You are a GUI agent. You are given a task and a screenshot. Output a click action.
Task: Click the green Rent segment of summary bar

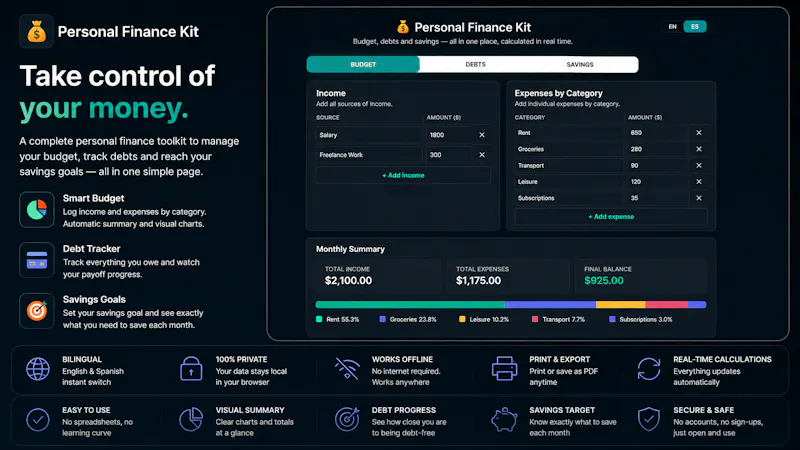pyautogui.click(x=410, y=305)
